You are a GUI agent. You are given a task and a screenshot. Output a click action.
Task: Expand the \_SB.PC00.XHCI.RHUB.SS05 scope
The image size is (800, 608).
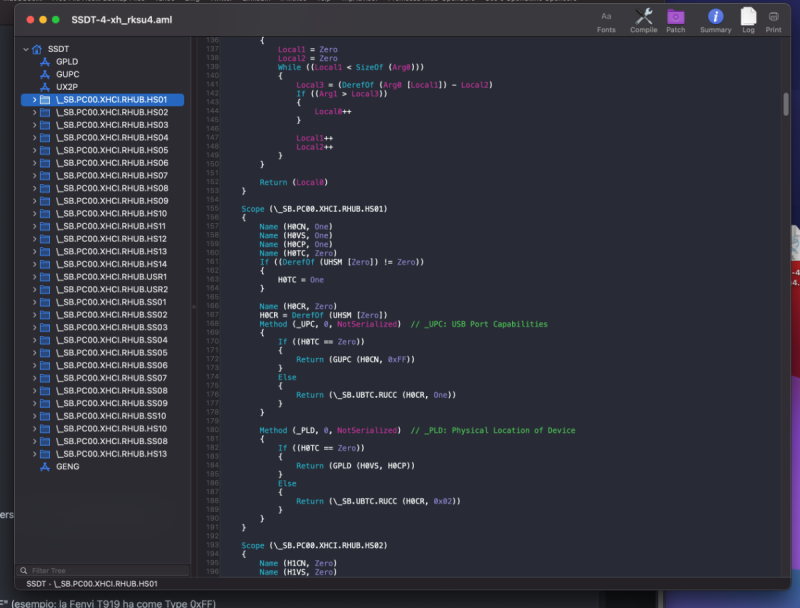pos(34,353)
